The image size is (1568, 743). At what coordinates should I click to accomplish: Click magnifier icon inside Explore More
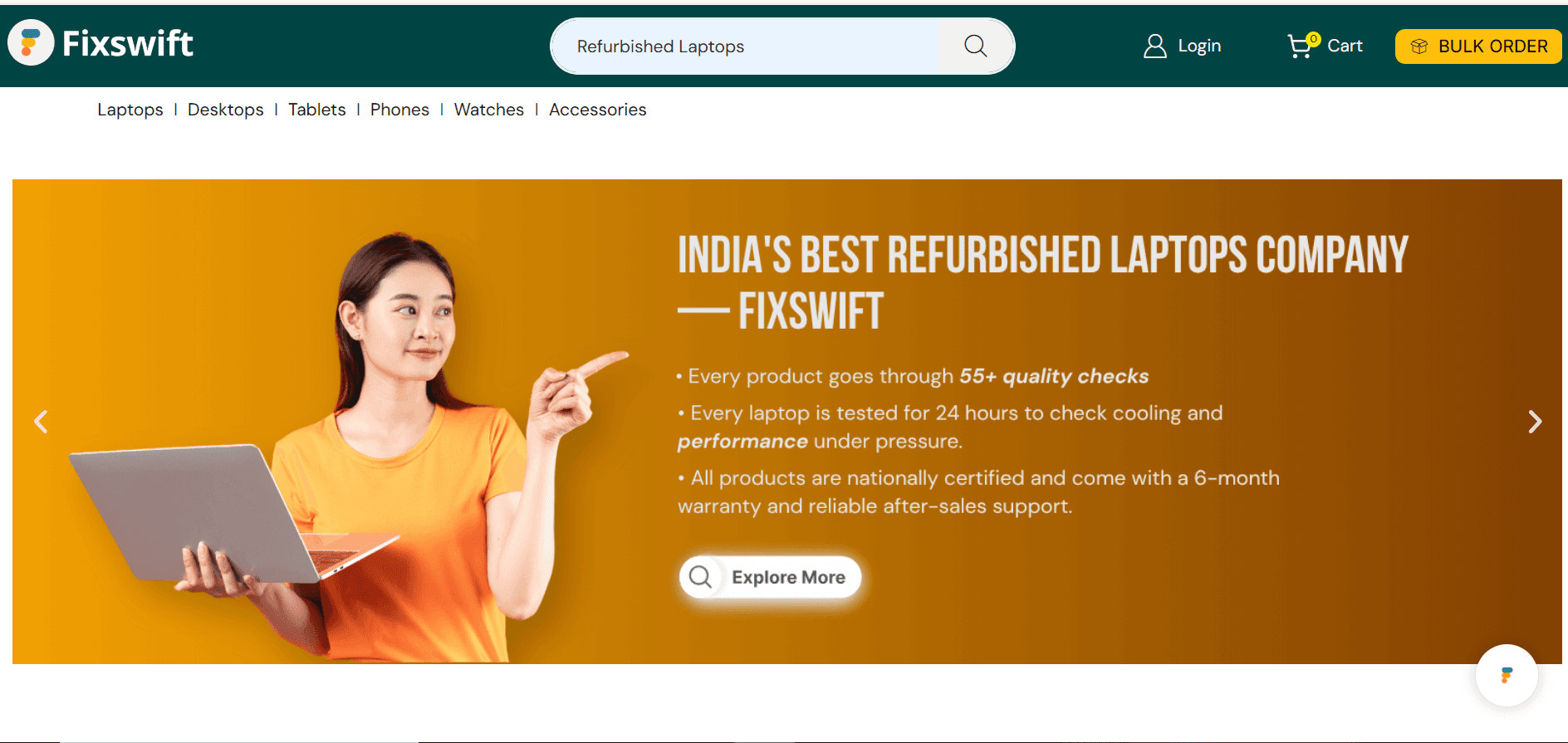point(701,577)
